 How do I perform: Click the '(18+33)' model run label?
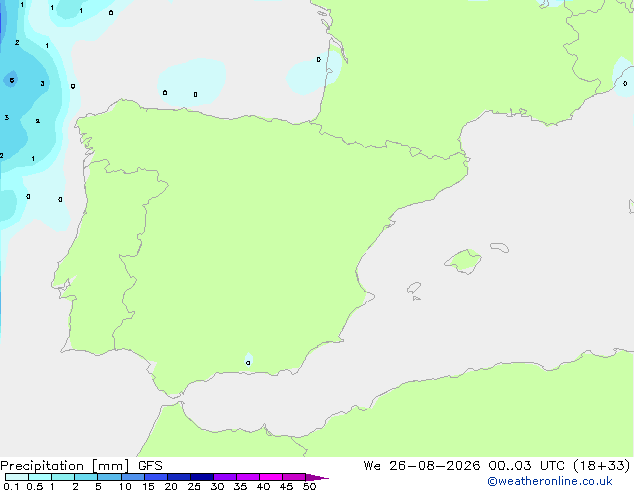point(601,465)
